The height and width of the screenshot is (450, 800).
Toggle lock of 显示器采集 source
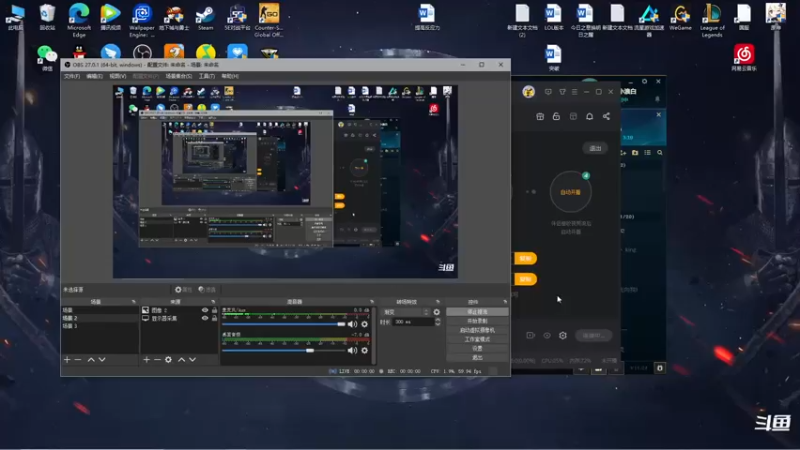214,318
